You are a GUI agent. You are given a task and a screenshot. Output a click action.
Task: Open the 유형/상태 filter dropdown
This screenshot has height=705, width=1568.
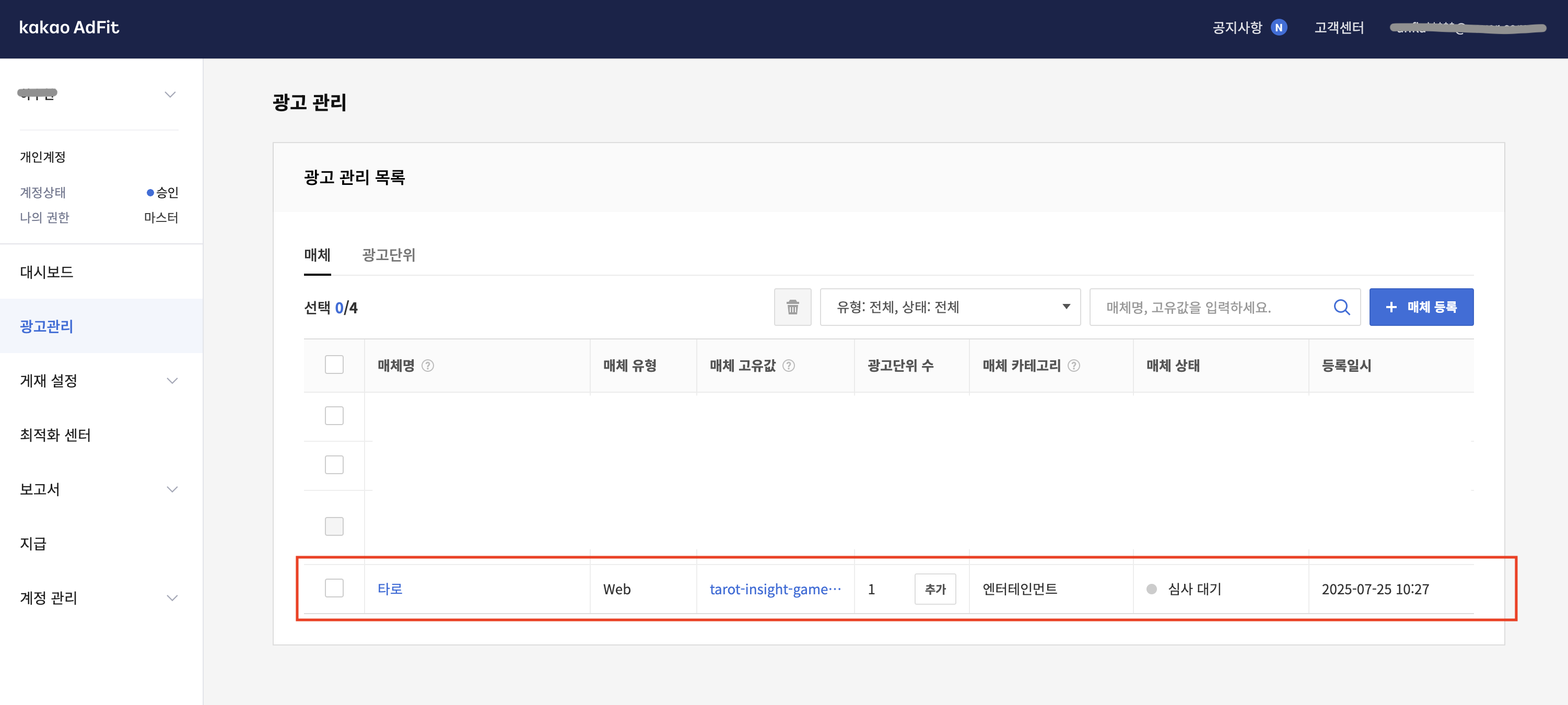[950, 307]
